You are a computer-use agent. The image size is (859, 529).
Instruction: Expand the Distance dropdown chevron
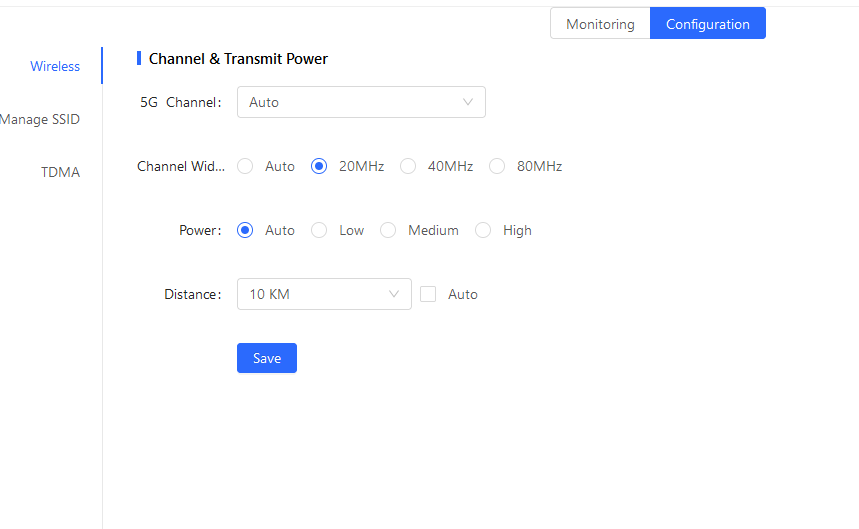pos(393,294)
